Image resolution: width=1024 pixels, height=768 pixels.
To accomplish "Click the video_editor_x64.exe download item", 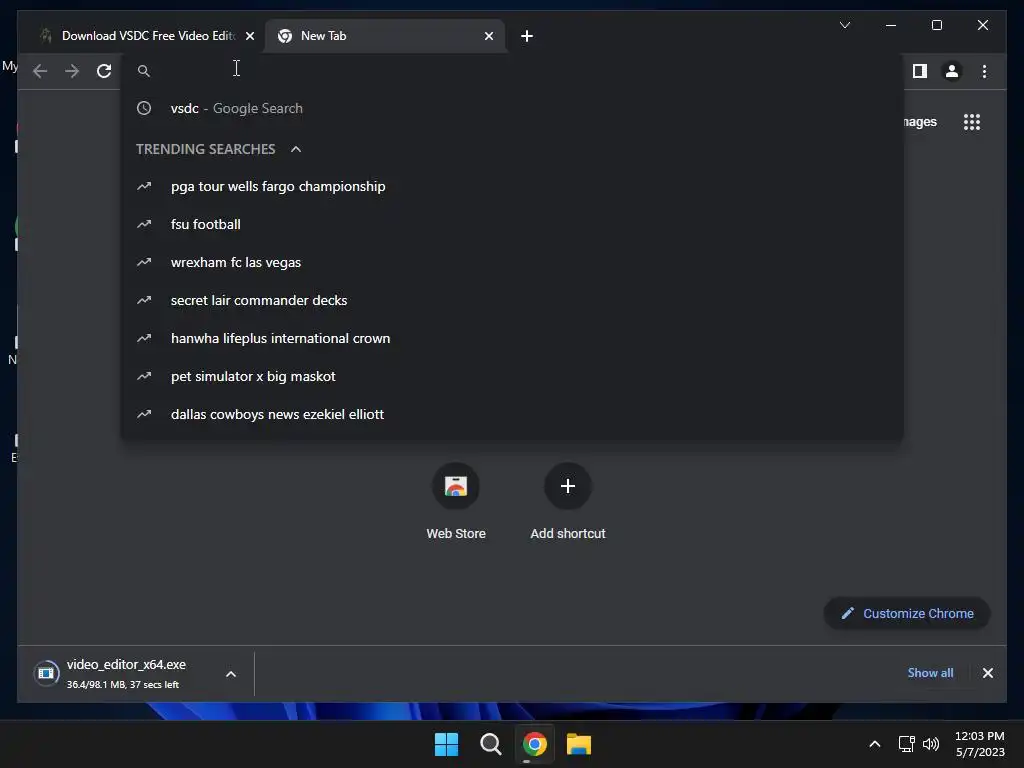I will coord(121,673).
